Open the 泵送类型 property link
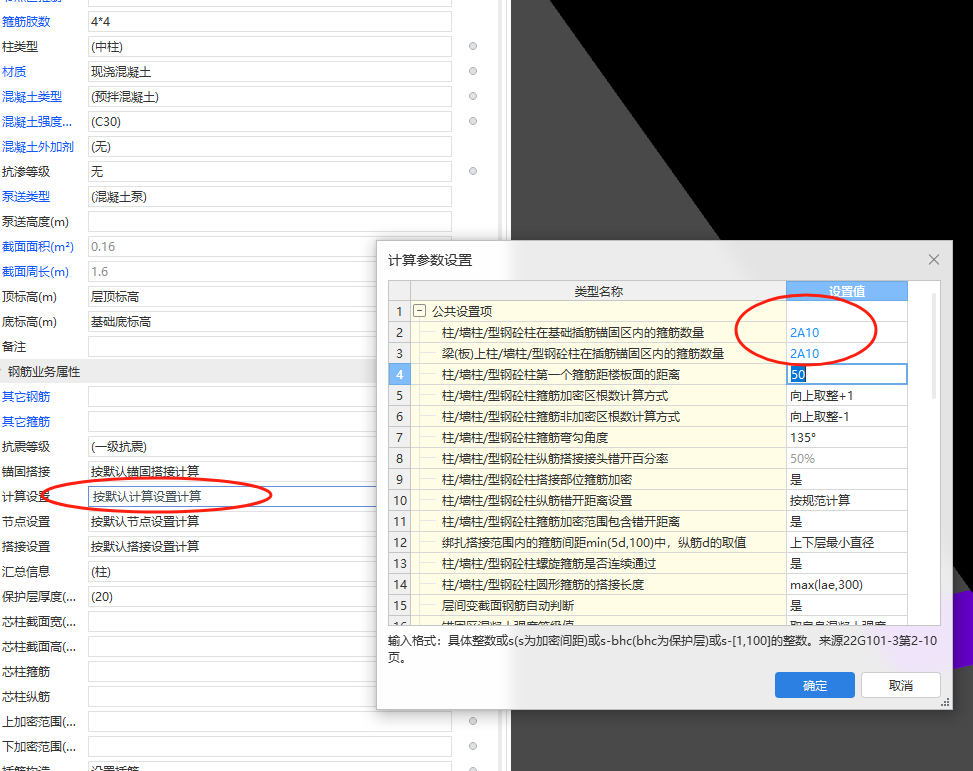Viewport: 973px width, 771px height. point(26,197)
